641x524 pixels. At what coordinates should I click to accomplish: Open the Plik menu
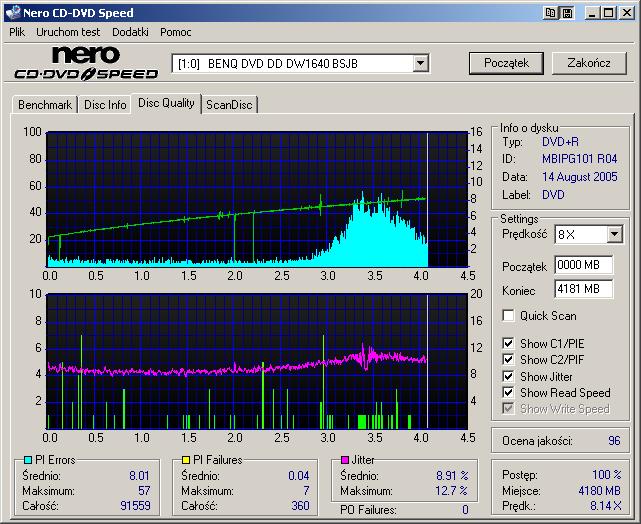pyautogui.click(x=17, y=32)
